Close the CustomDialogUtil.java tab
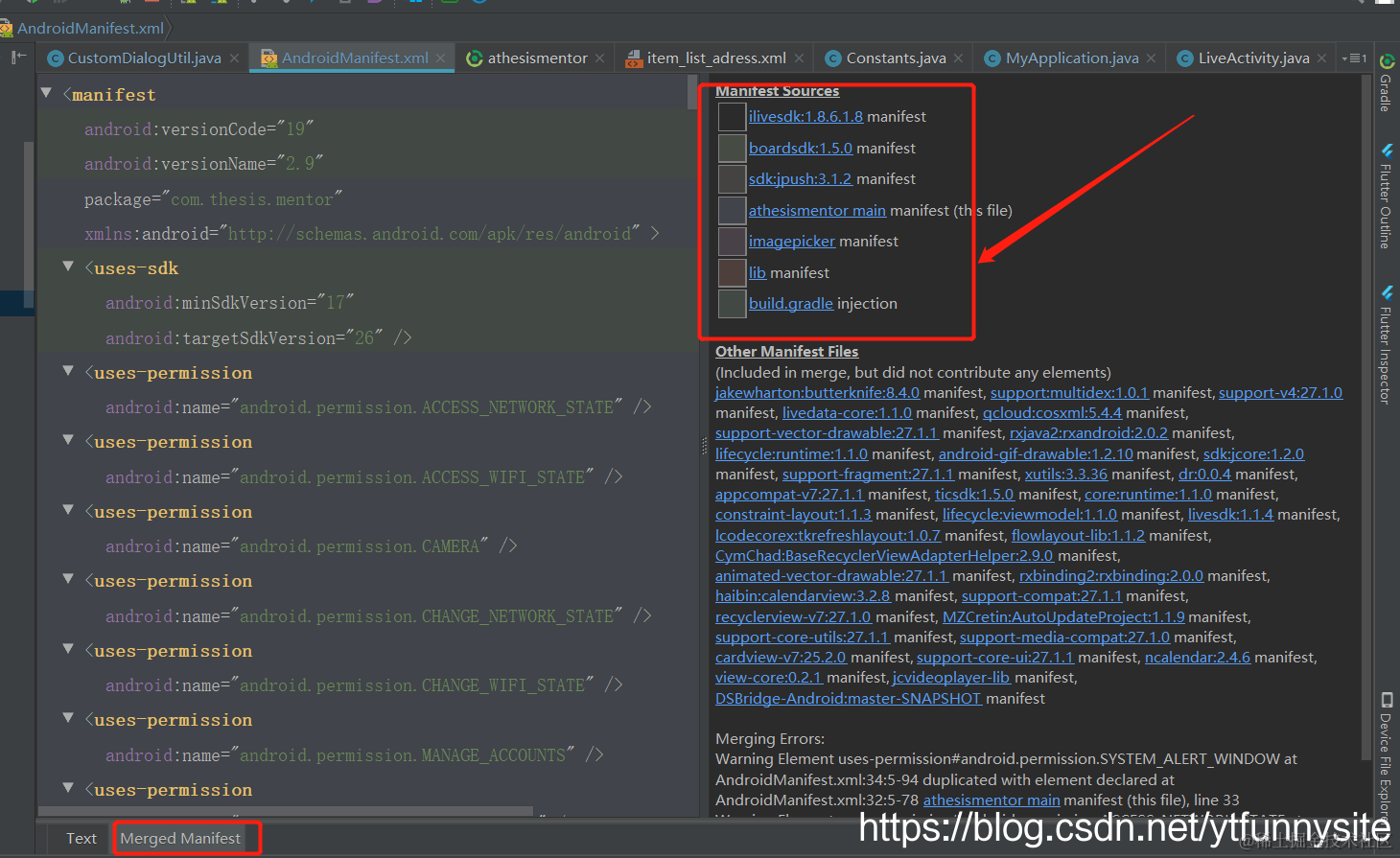The image size is (1400, 858). pyautogui.click(x=234, y=58)
